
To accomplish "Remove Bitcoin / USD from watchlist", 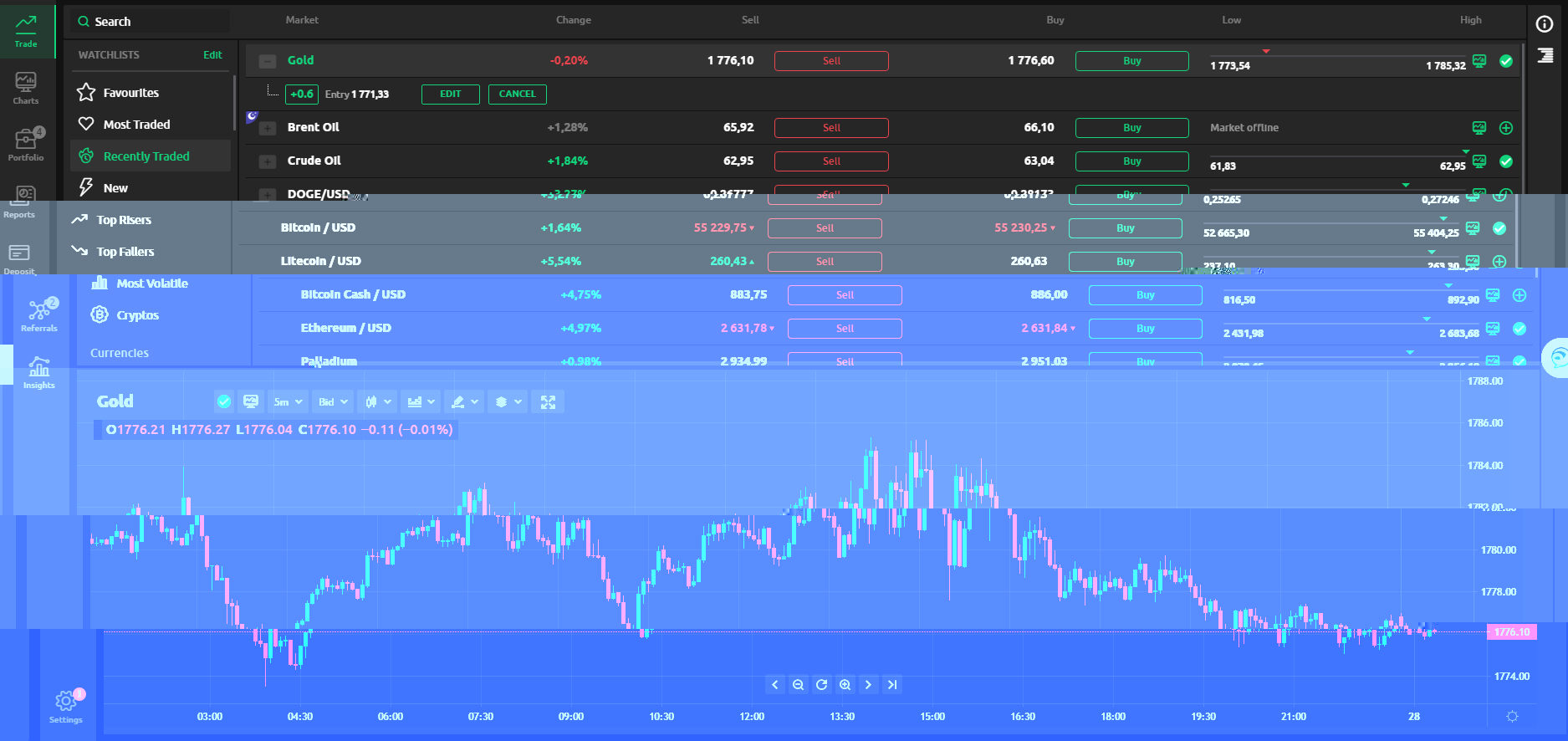I will [1499, 228].
